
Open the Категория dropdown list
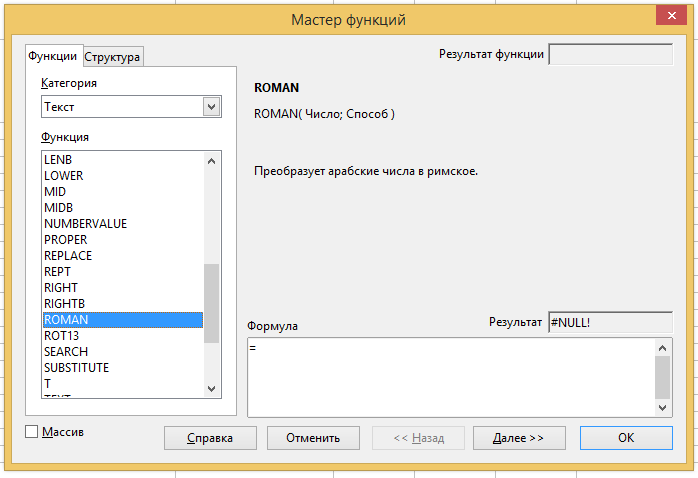tap(211, 106)
